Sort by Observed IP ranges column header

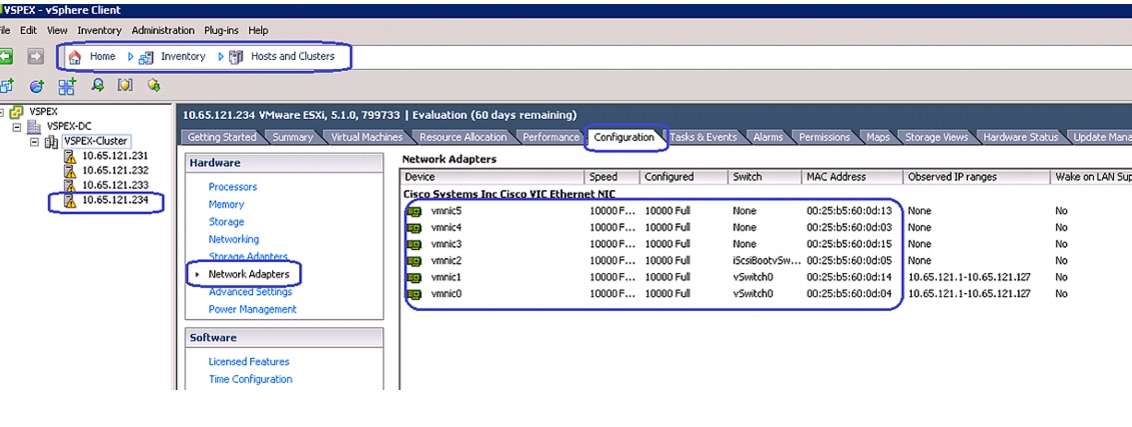pyautogui.click(x=976, y=177)
